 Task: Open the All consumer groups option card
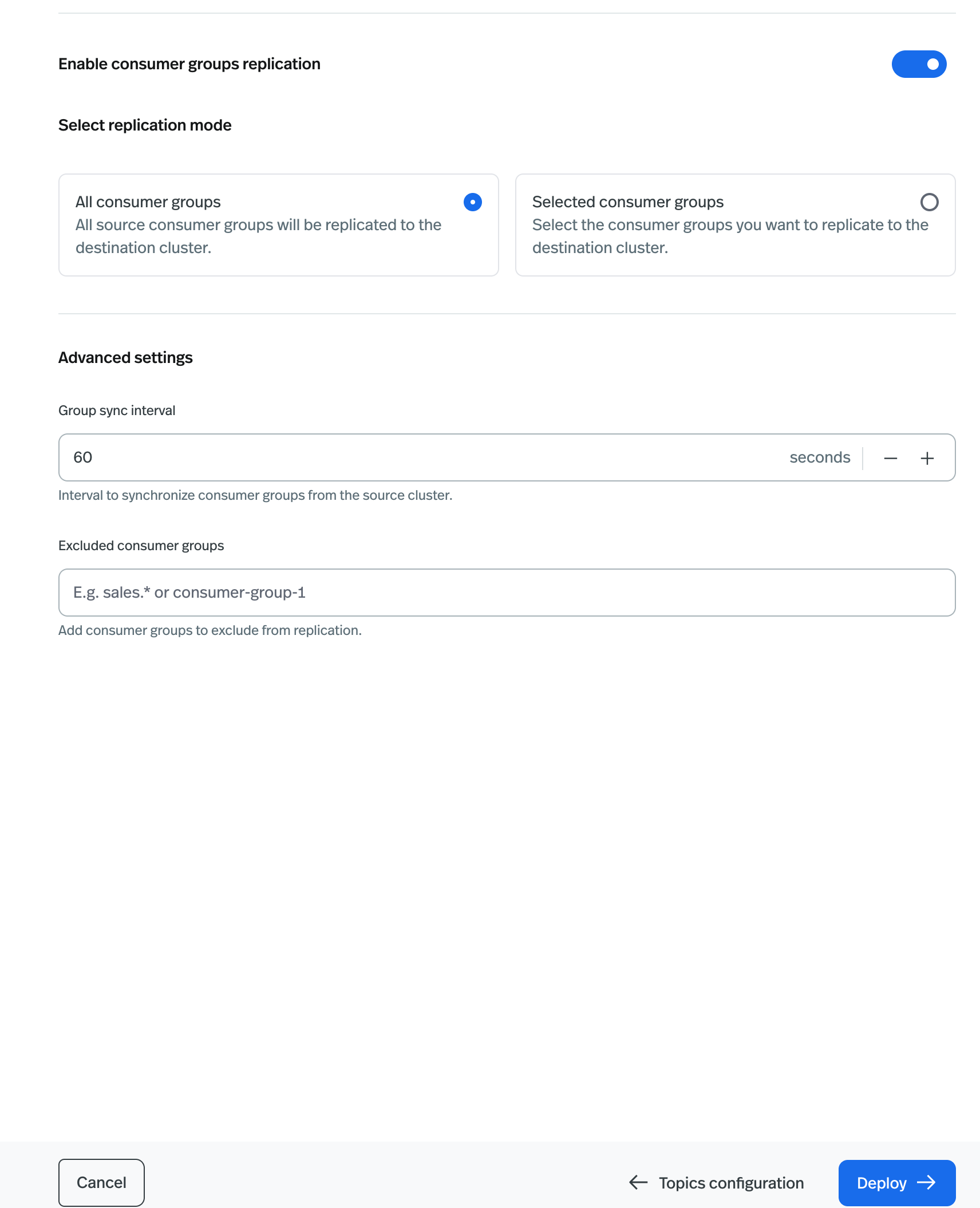279,224
